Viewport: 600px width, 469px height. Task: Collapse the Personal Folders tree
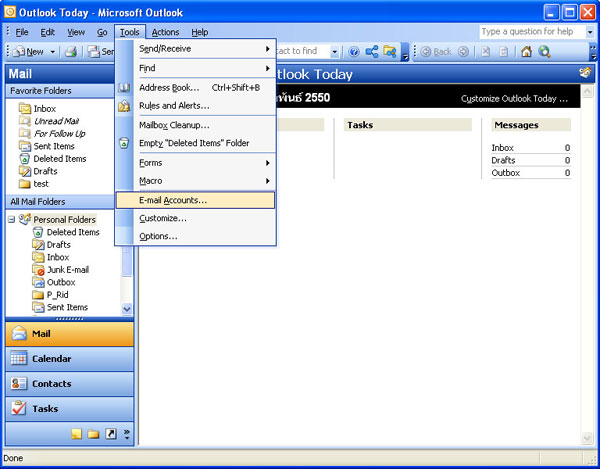(x=11, y=219)
